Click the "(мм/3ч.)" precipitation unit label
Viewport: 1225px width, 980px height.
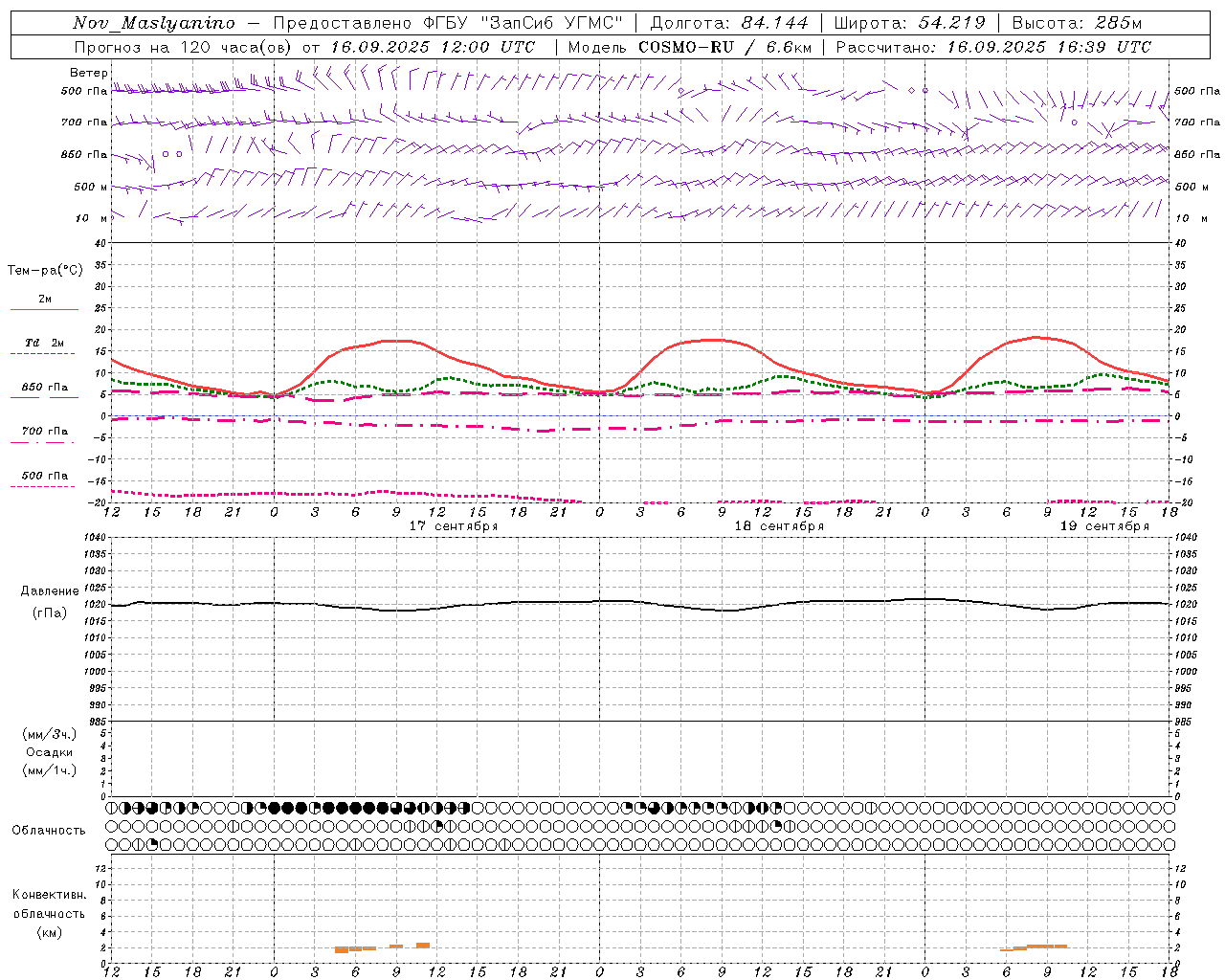click(50, 734)
